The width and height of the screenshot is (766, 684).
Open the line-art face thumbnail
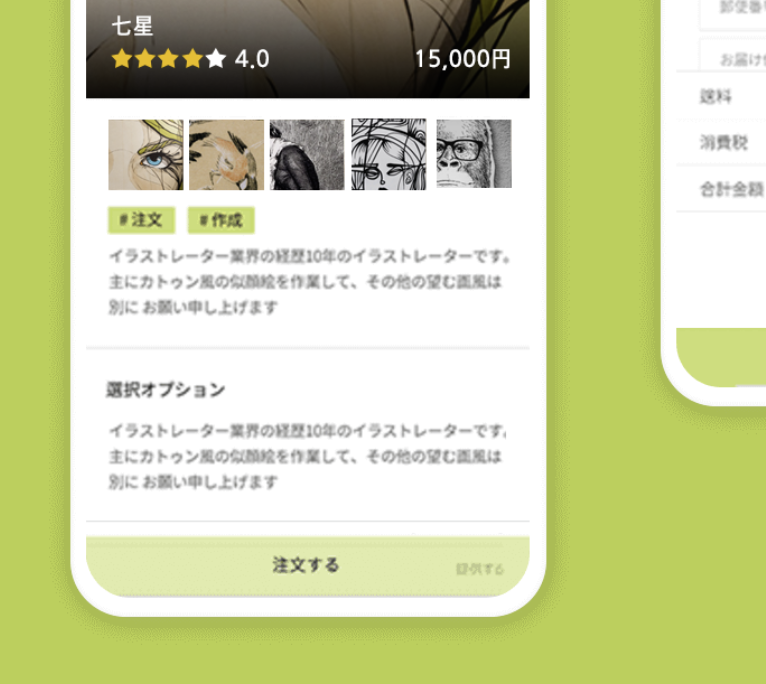388,154
